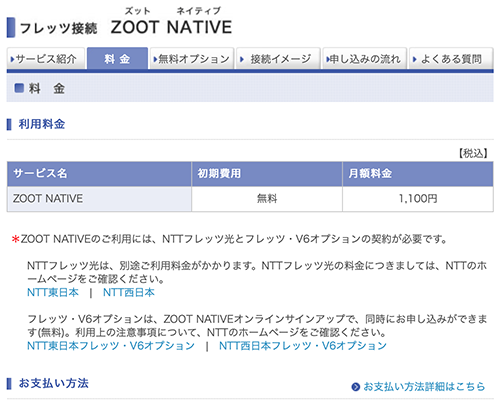The width and height of the screenshot is (500, 414).
Task: Click the arrow icon on よくある質問 tab
Action: (414, 59)
